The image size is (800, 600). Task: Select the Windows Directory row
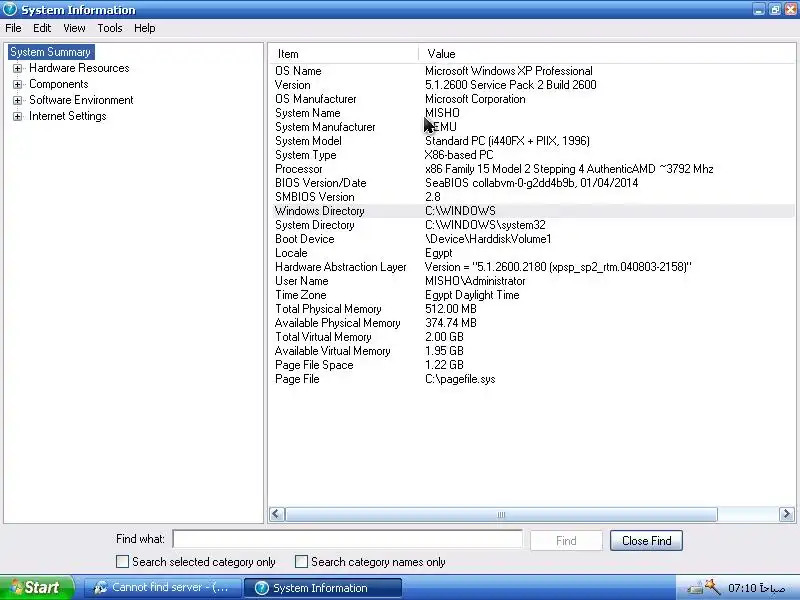(533, 211)
